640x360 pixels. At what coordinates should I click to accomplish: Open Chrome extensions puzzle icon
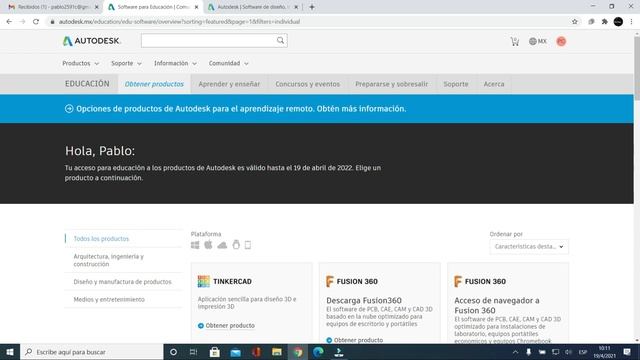coord(604,22)
